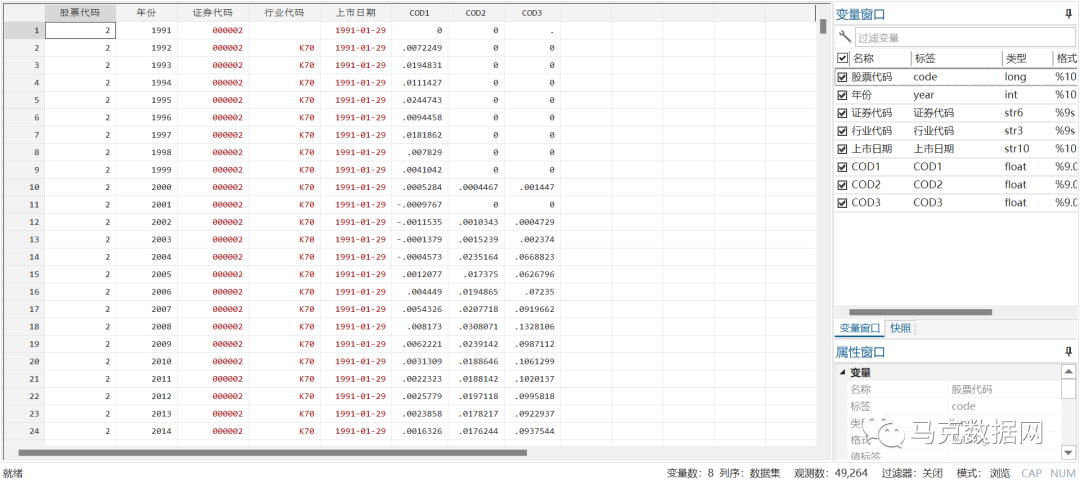Screen dimensions: 1080x480
Task: Click the 名称 property row in 属性窗口
Action: (954, 390)
